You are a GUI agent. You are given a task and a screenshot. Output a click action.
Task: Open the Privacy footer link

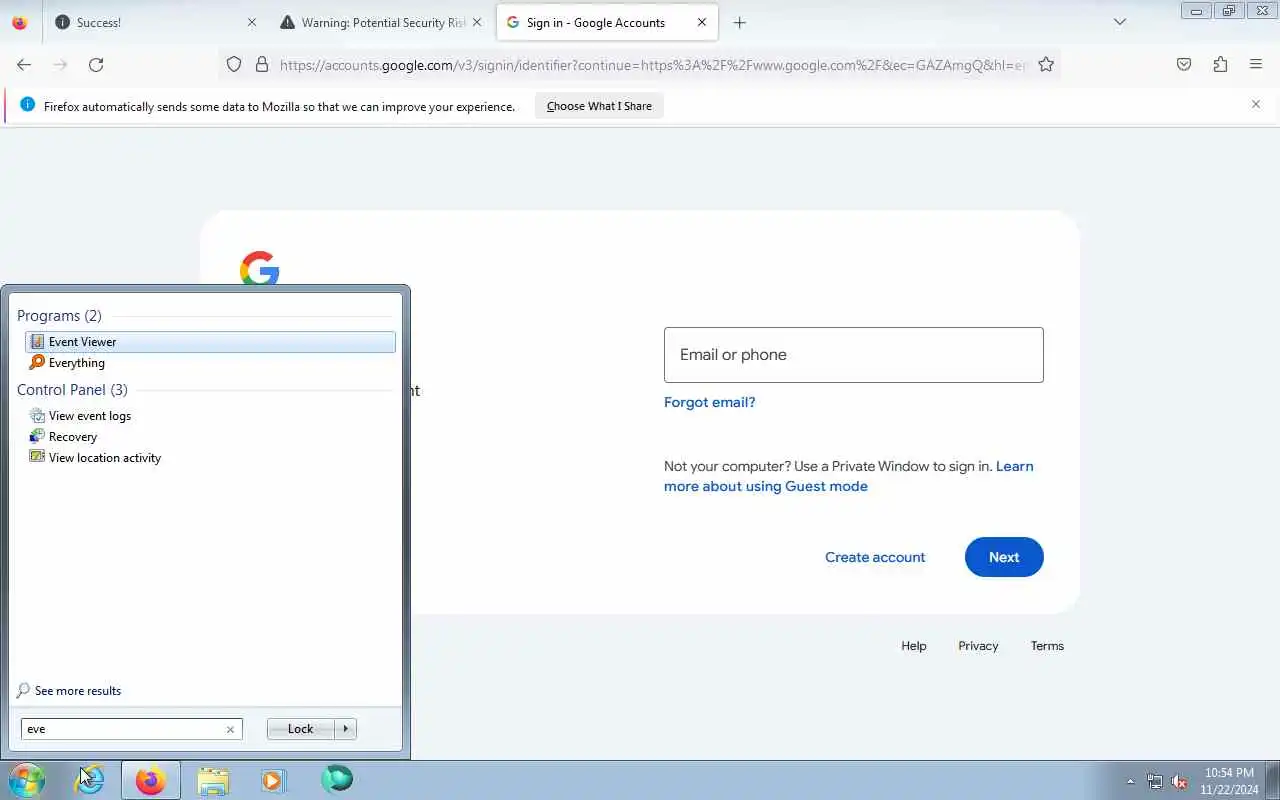978,646
